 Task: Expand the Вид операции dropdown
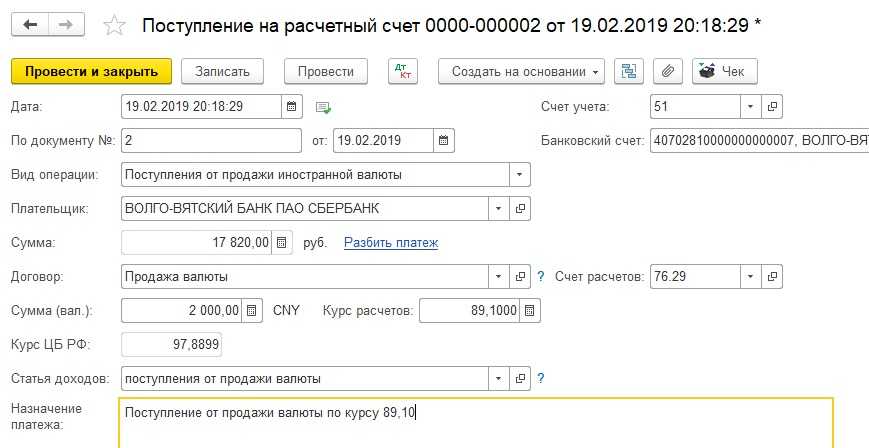[x=519, y=174]
